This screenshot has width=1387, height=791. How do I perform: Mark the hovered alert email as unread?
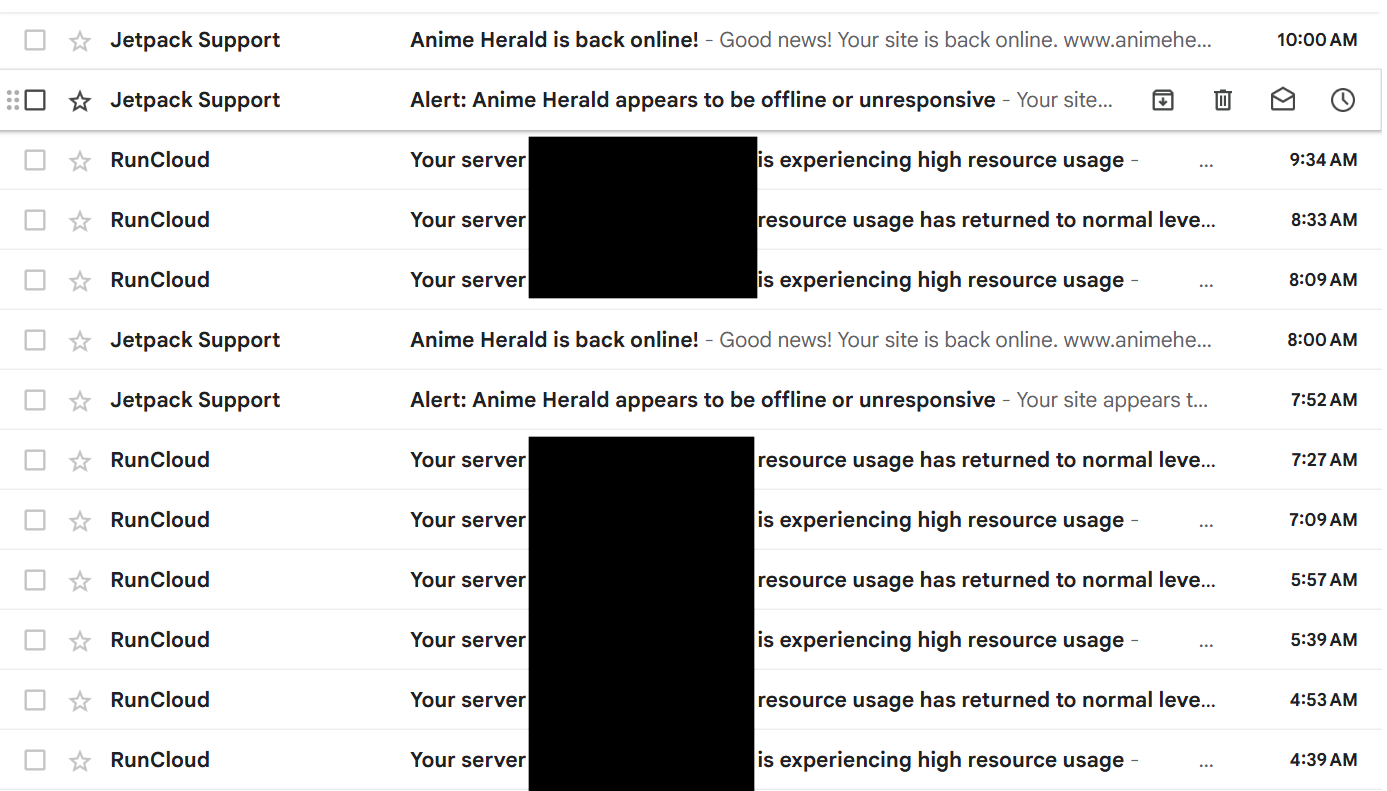pos(1282,100)
